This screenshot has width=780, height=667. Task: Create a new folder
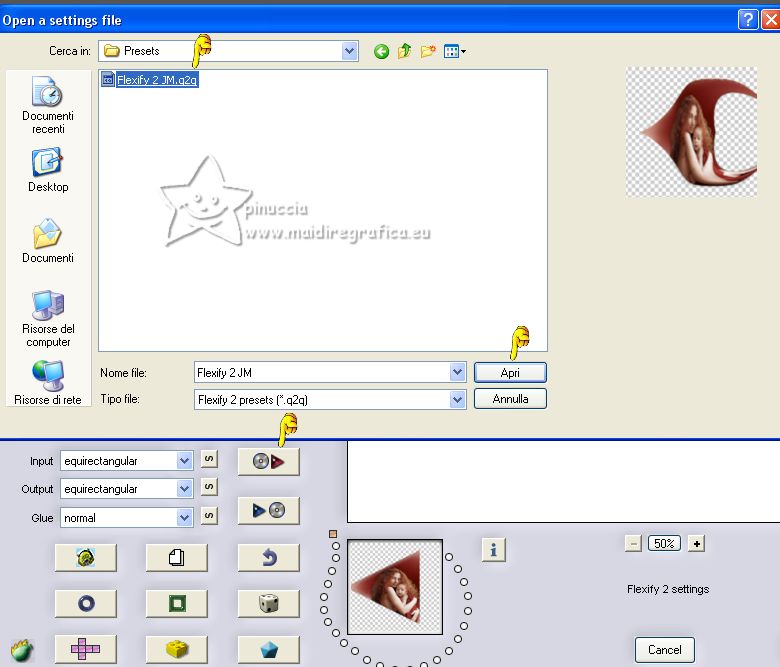click(428, 51)
